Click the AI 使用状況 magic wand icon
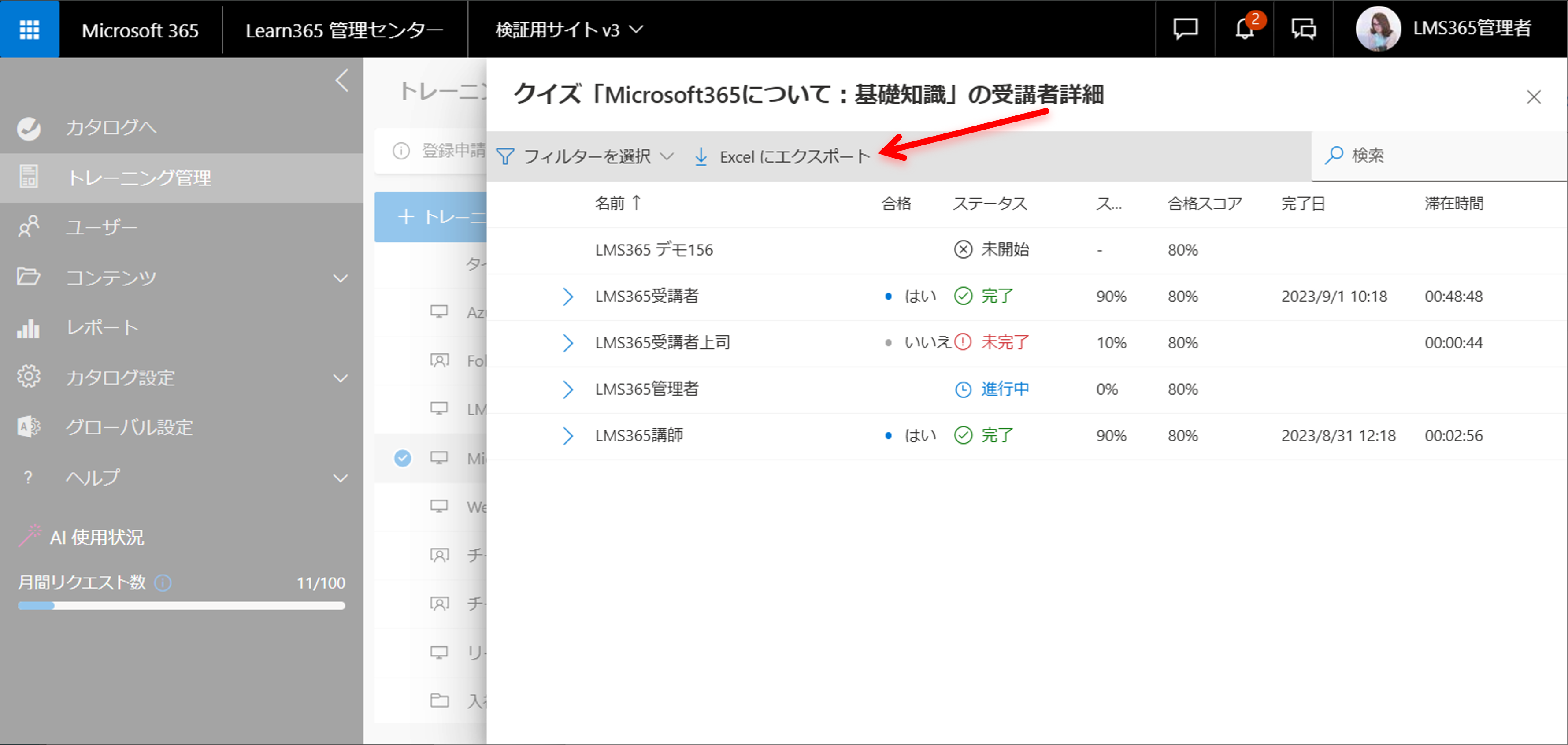 coord(30,536)
